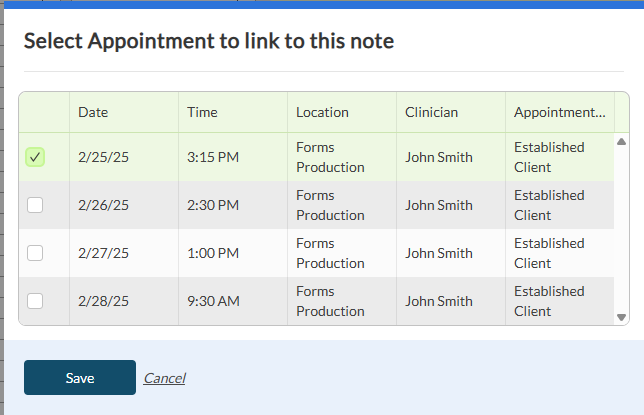Click John Smith in the 2/26/25 row

[438, 205]
